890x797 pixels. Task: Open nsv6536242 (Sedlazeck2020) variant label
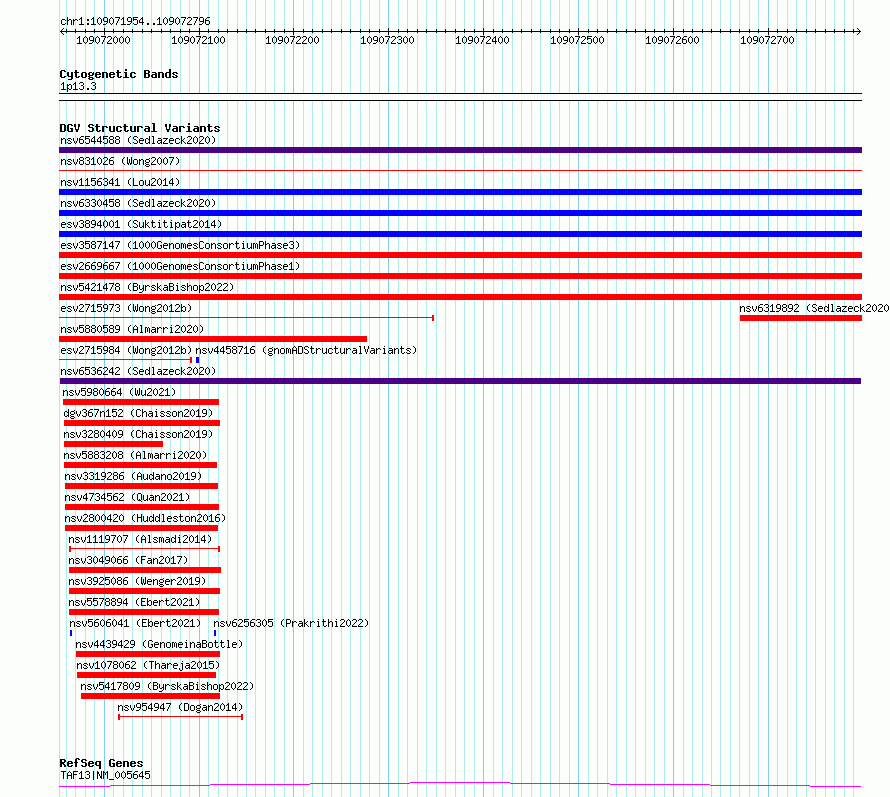138,371
